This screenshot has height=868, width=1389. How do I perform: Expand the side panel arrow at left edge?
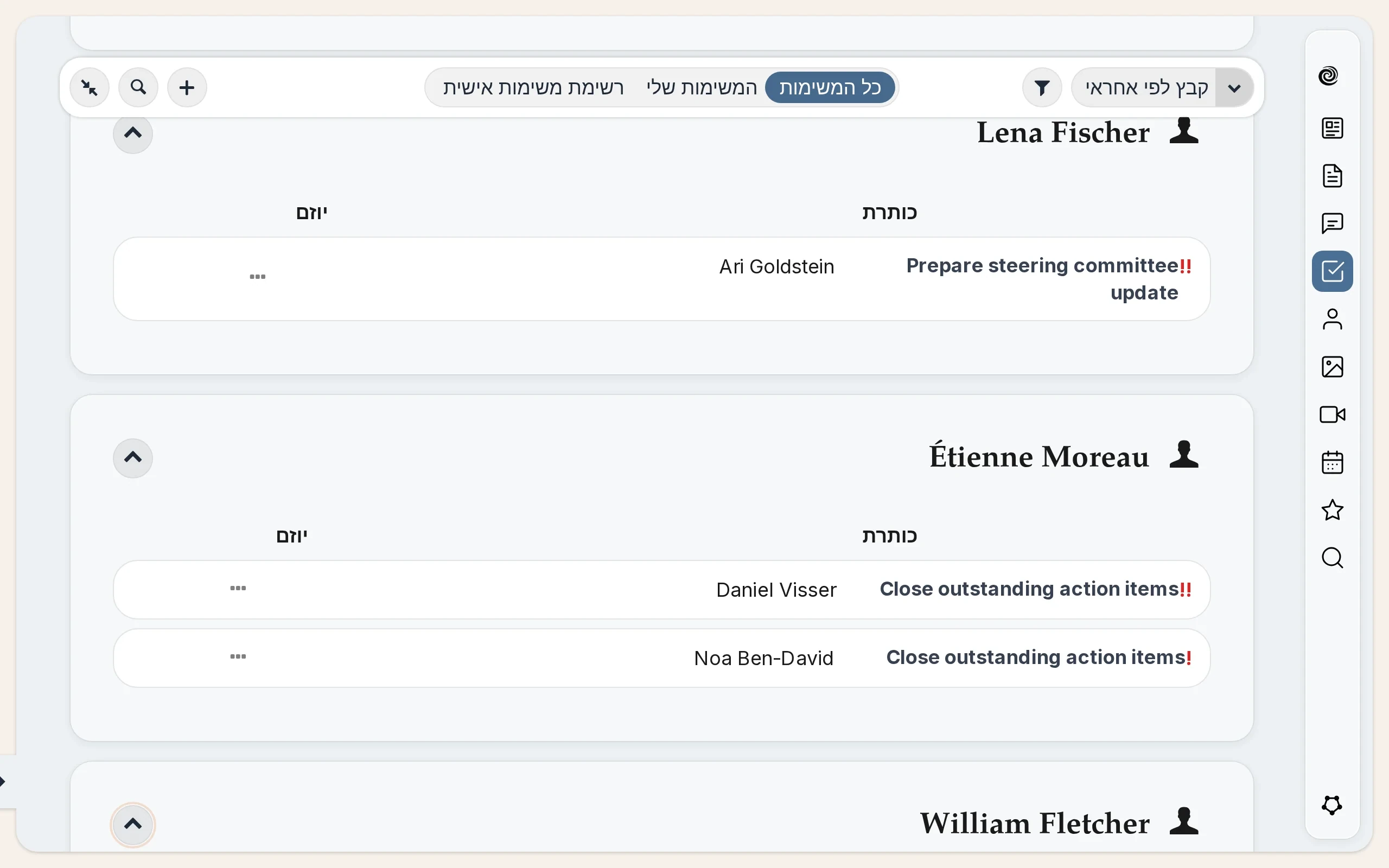(3, 781)
